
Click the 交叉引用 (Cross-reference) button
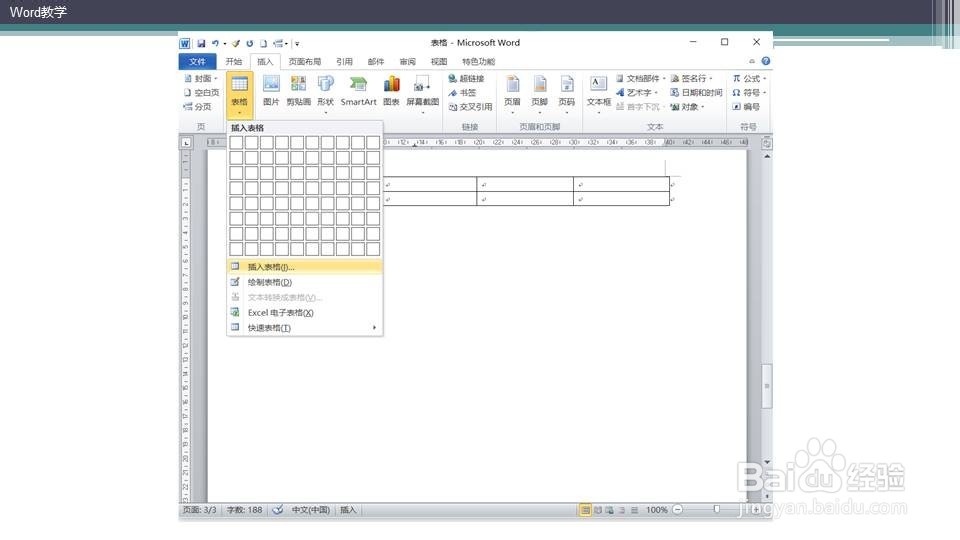click(470, 107)
